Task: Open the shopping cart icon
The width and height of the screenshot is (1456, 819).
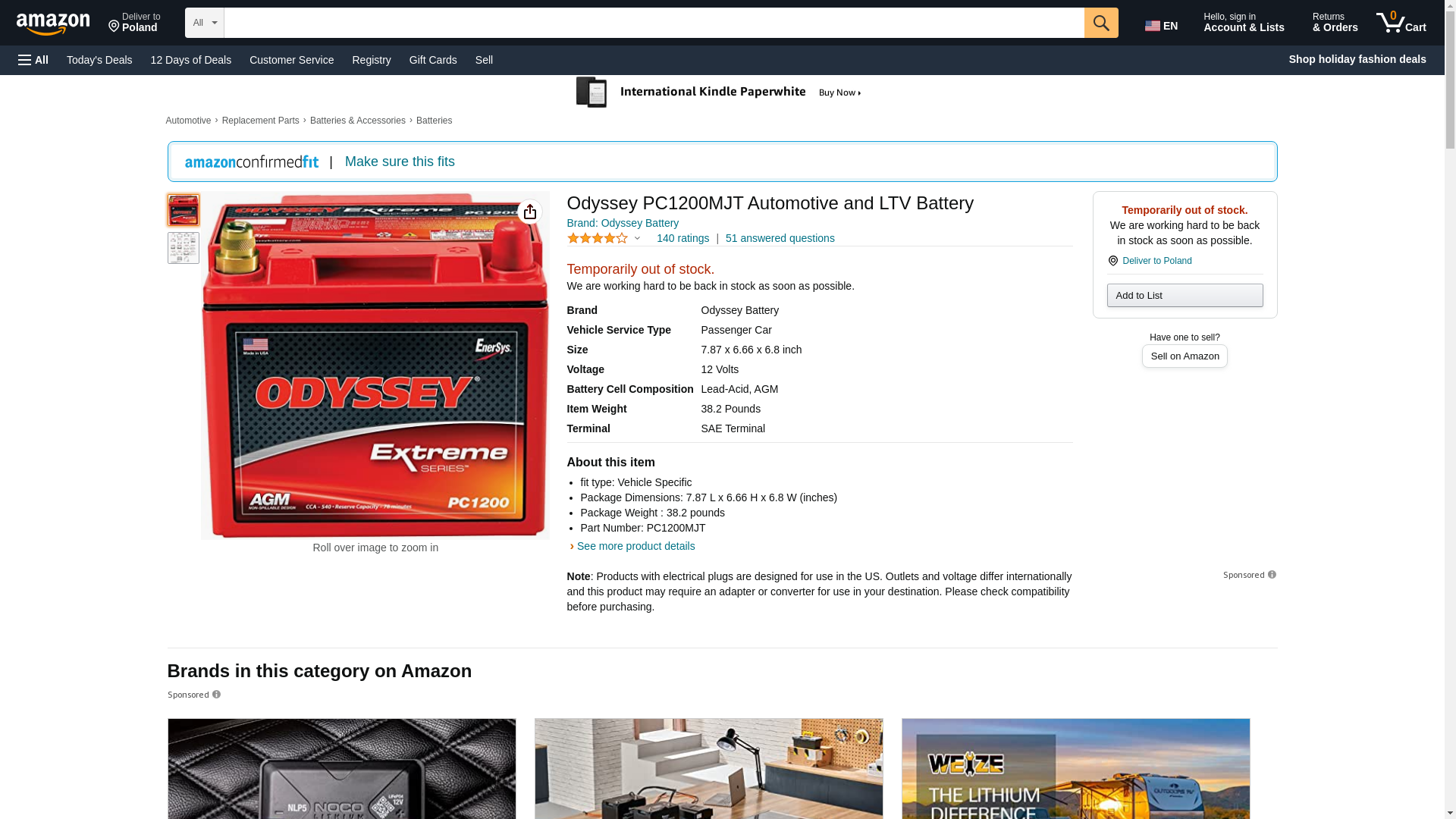Action: pyautogui.click(x=1401, y=23)
